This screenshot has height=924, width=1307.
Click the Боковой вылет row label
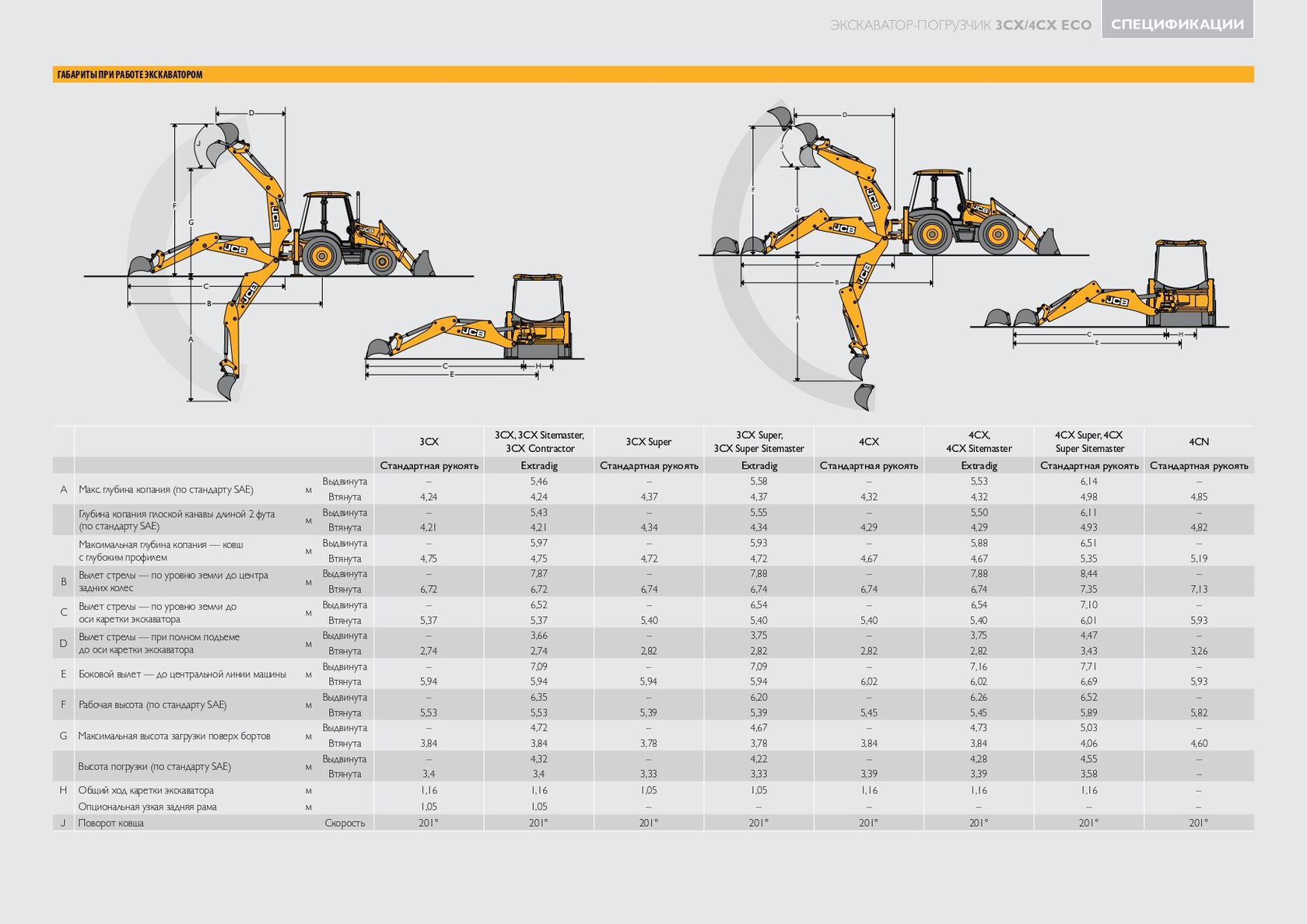[x=182, y=674]
